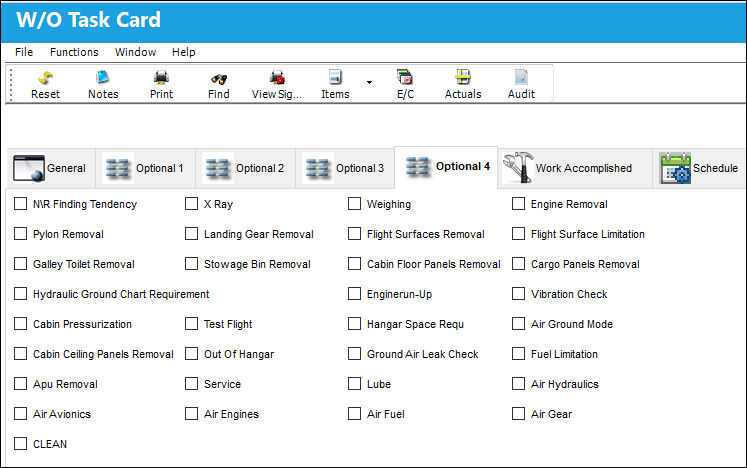Enable the Fuel Limitation checkbox
The width and height of the screenshot is (747, 468).
click(x=518, y=354)
